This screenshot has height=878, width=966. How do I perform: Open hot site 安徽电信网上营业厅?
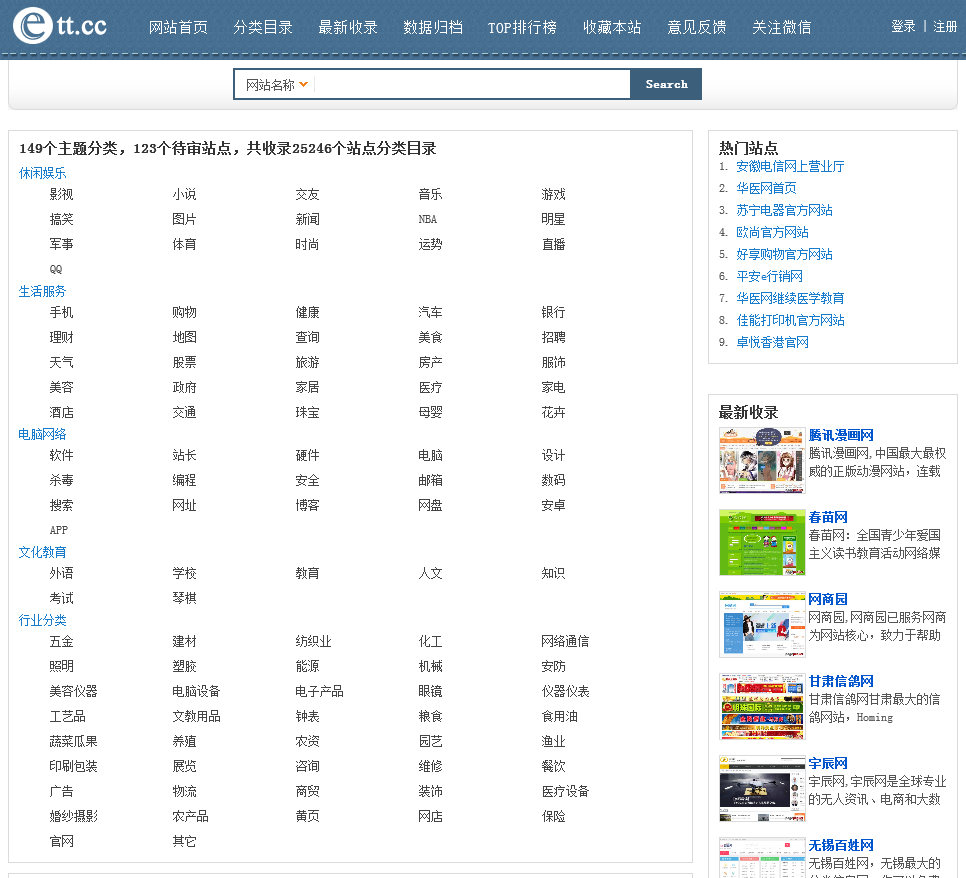coord(790,166)
